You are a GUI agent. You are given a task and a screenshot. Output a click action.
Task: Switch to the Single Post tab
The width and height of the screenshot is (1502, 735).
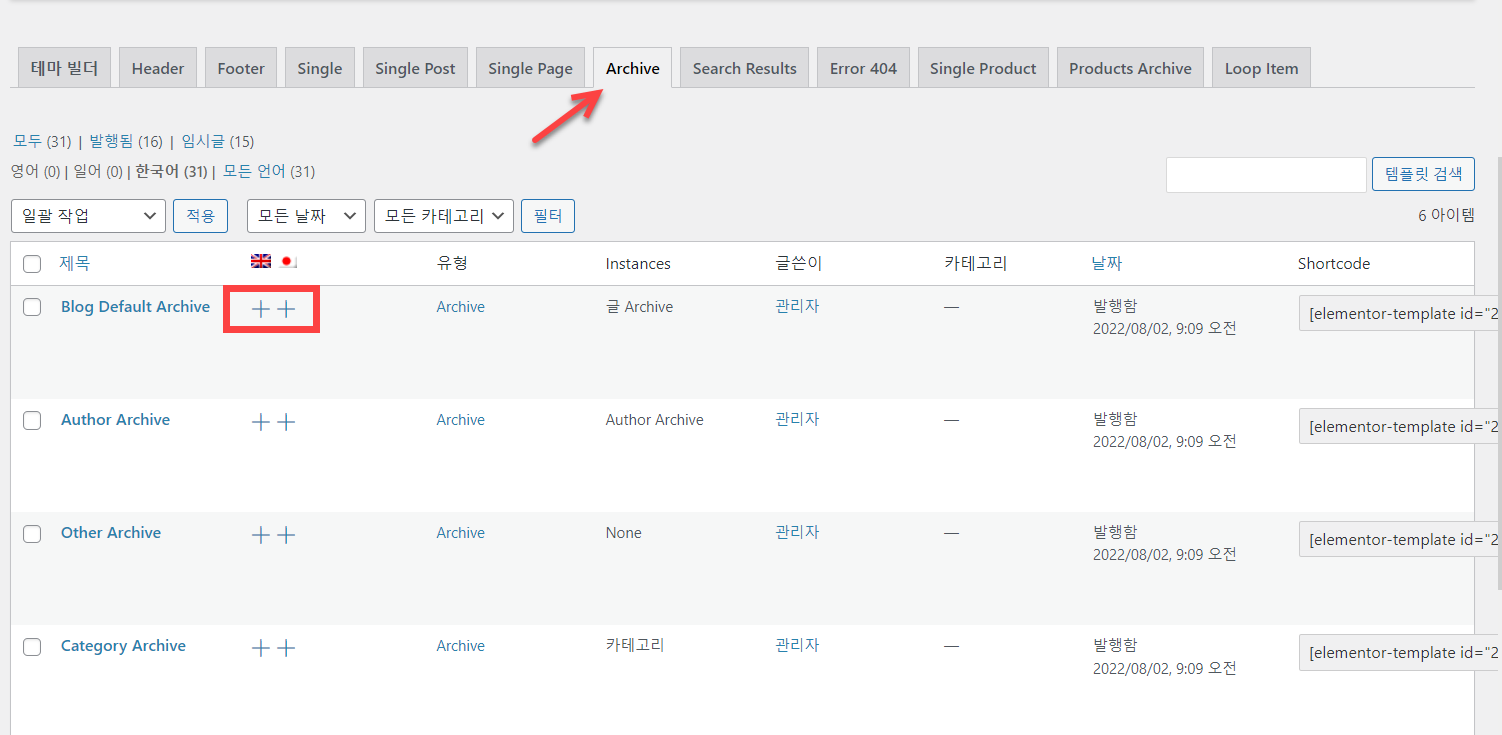415,68
